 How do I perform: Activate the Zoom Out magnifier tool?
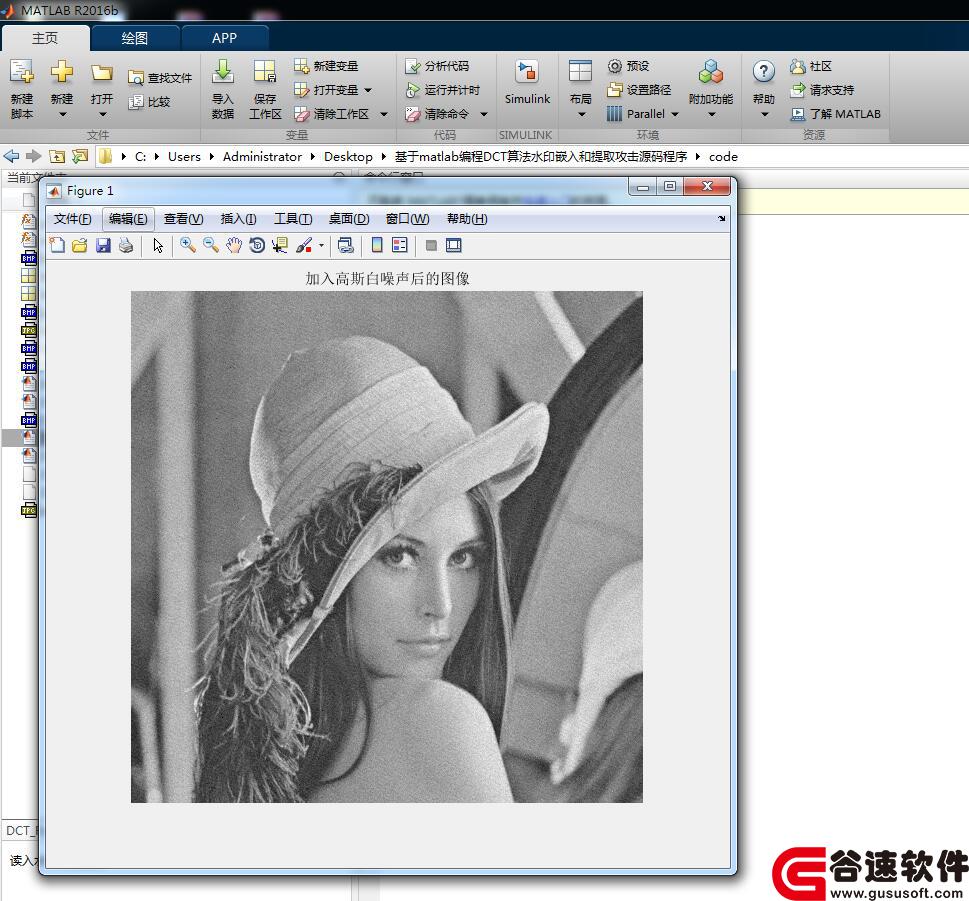[211, 245]
